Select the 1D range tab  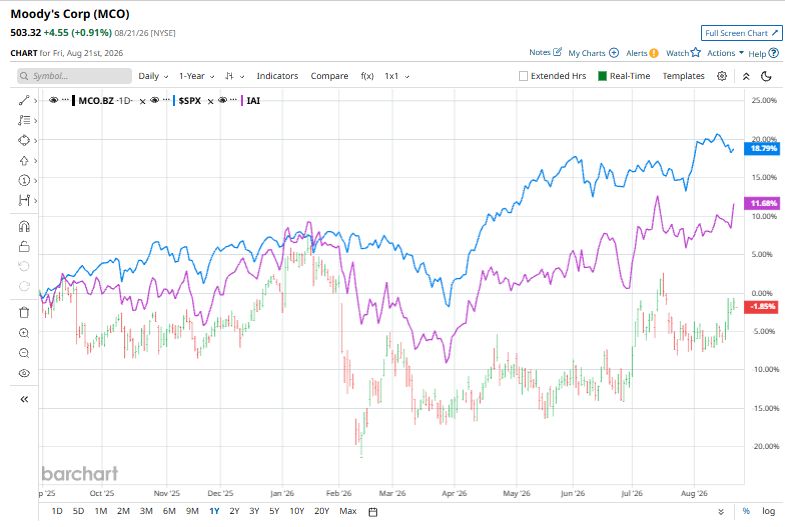(x=57, y=511)
